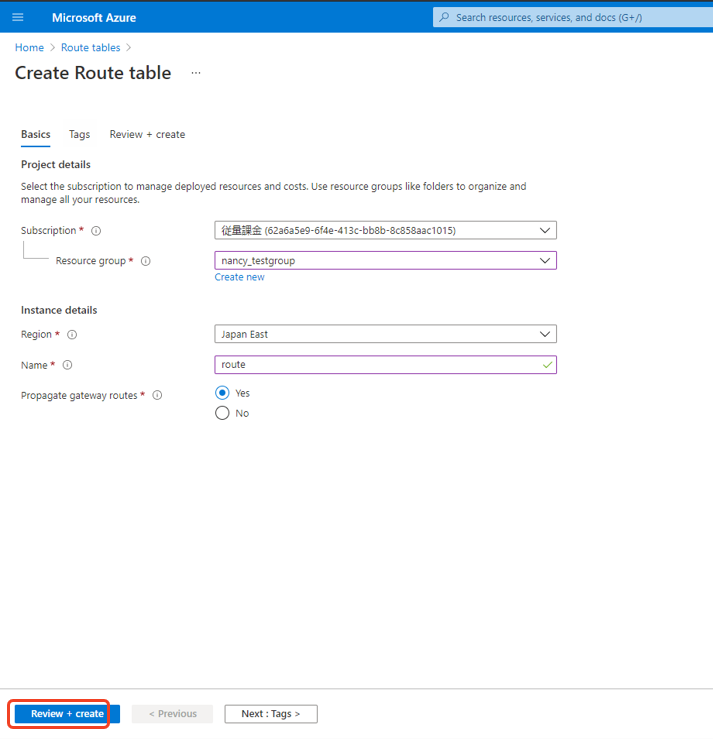Show info tooltip for Region
This screenshot has height=739, width=713.
coord(72,335)
